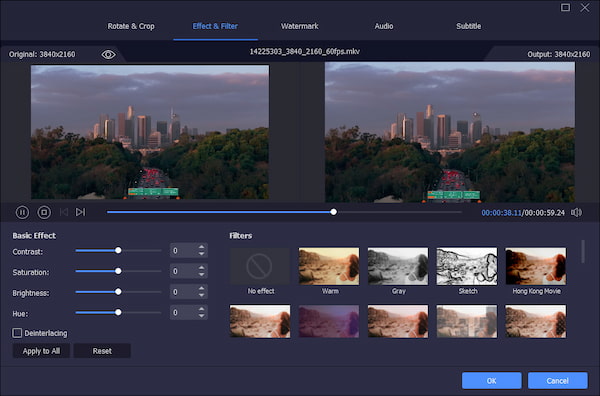
Task: Select first filter in second row
Action: point(260,321)
